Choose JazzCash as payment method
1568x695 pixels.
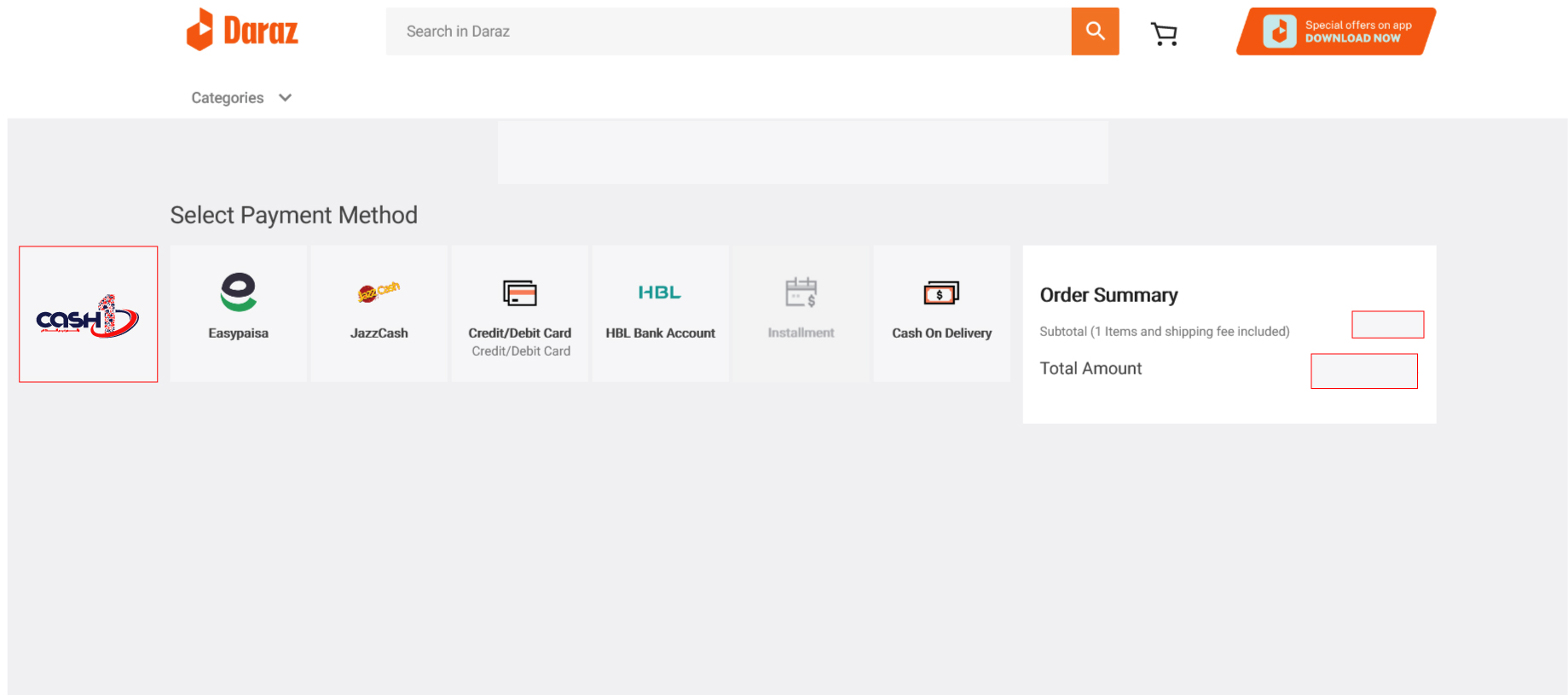coord(379,314)
